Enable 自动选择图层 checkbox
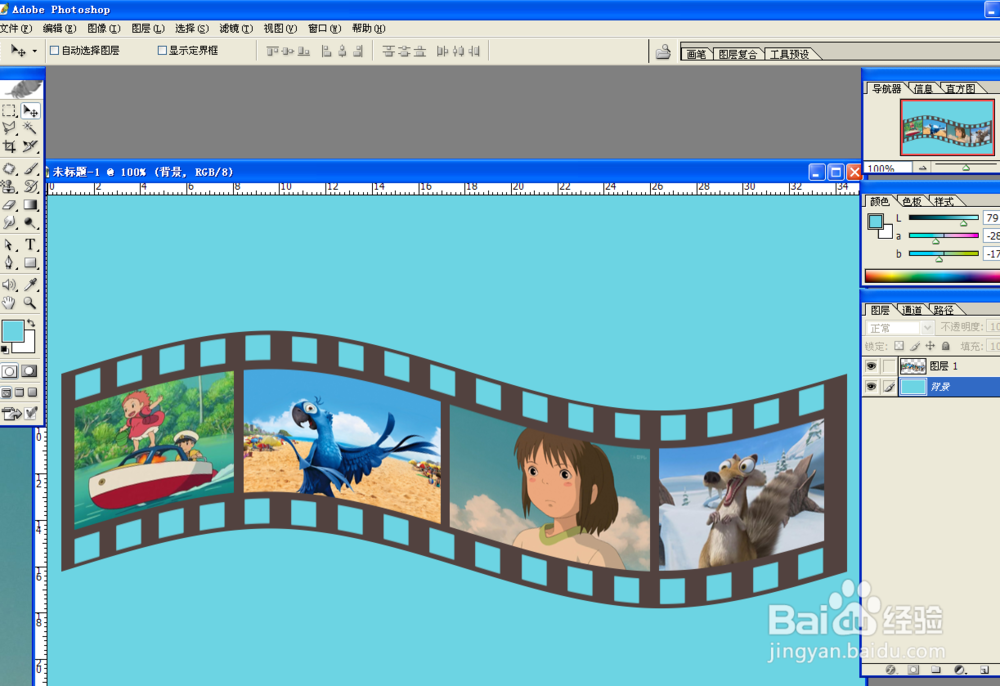 (55, 50)
